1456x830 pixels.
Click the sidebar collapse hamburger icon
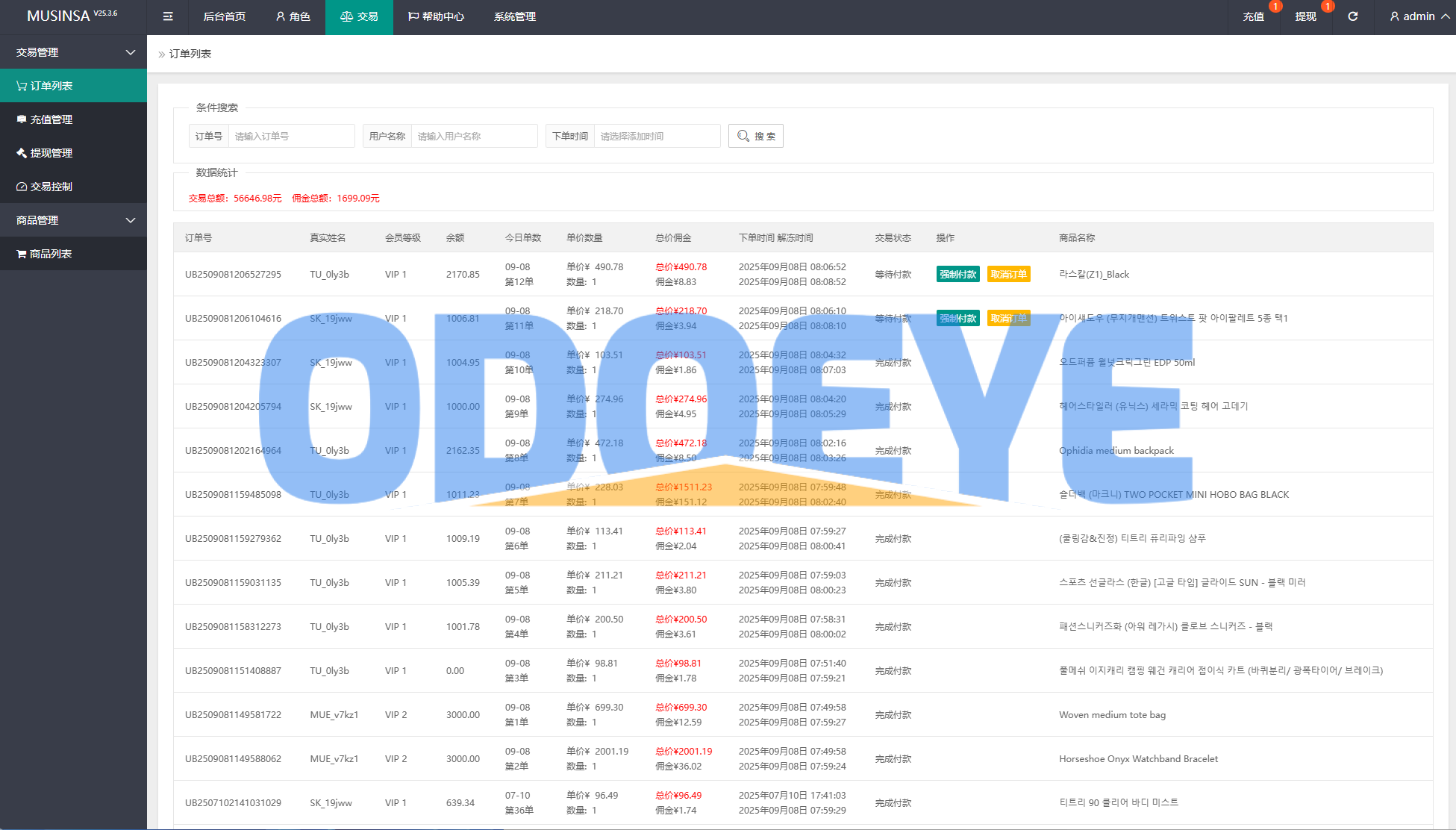coord(168,16)
